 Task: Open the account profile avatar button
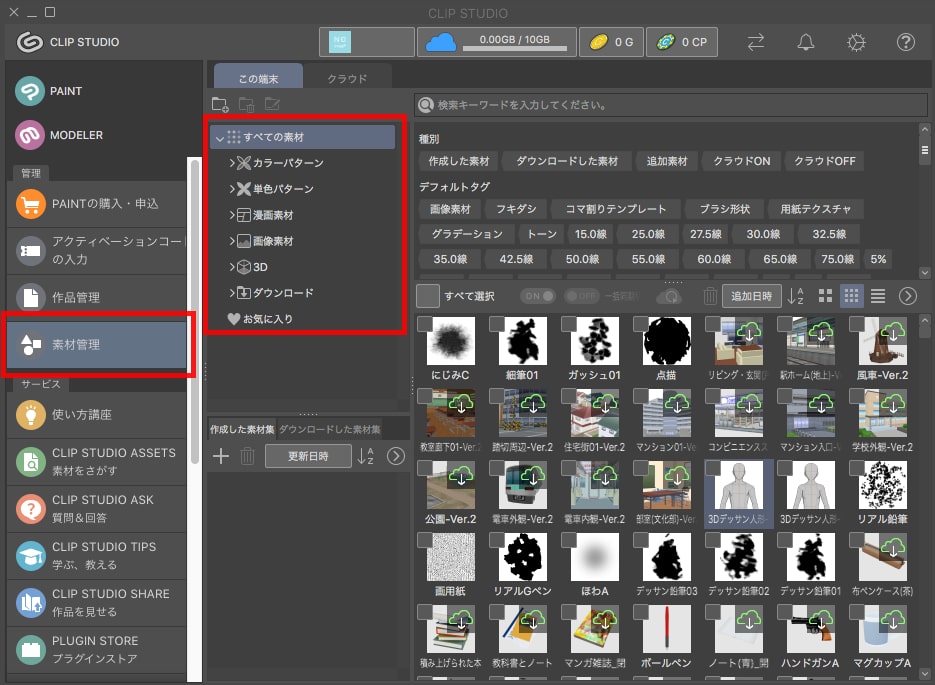(x=367, y=42)
